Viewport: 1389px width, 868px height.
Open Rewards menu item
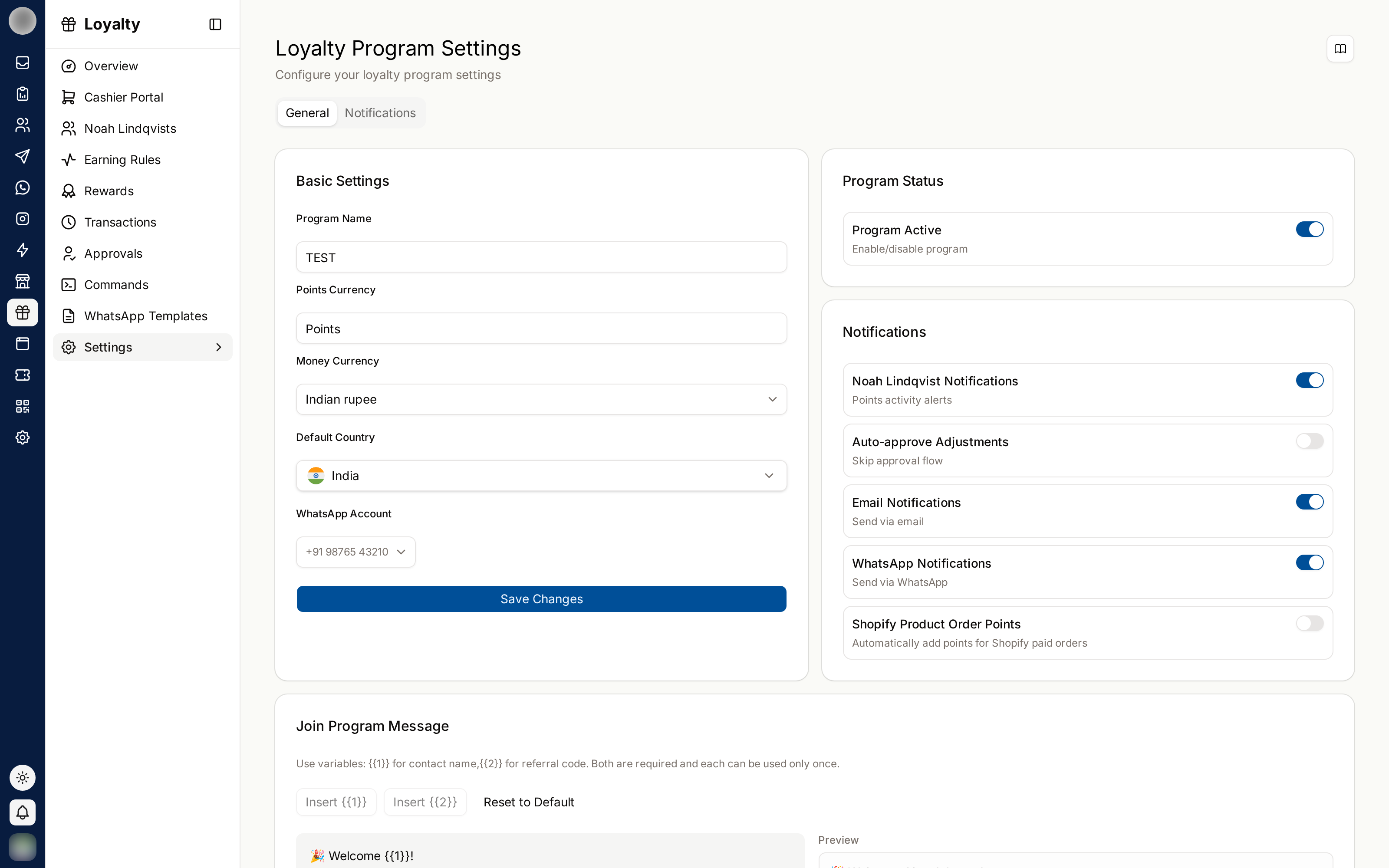[x=142, y=191]
